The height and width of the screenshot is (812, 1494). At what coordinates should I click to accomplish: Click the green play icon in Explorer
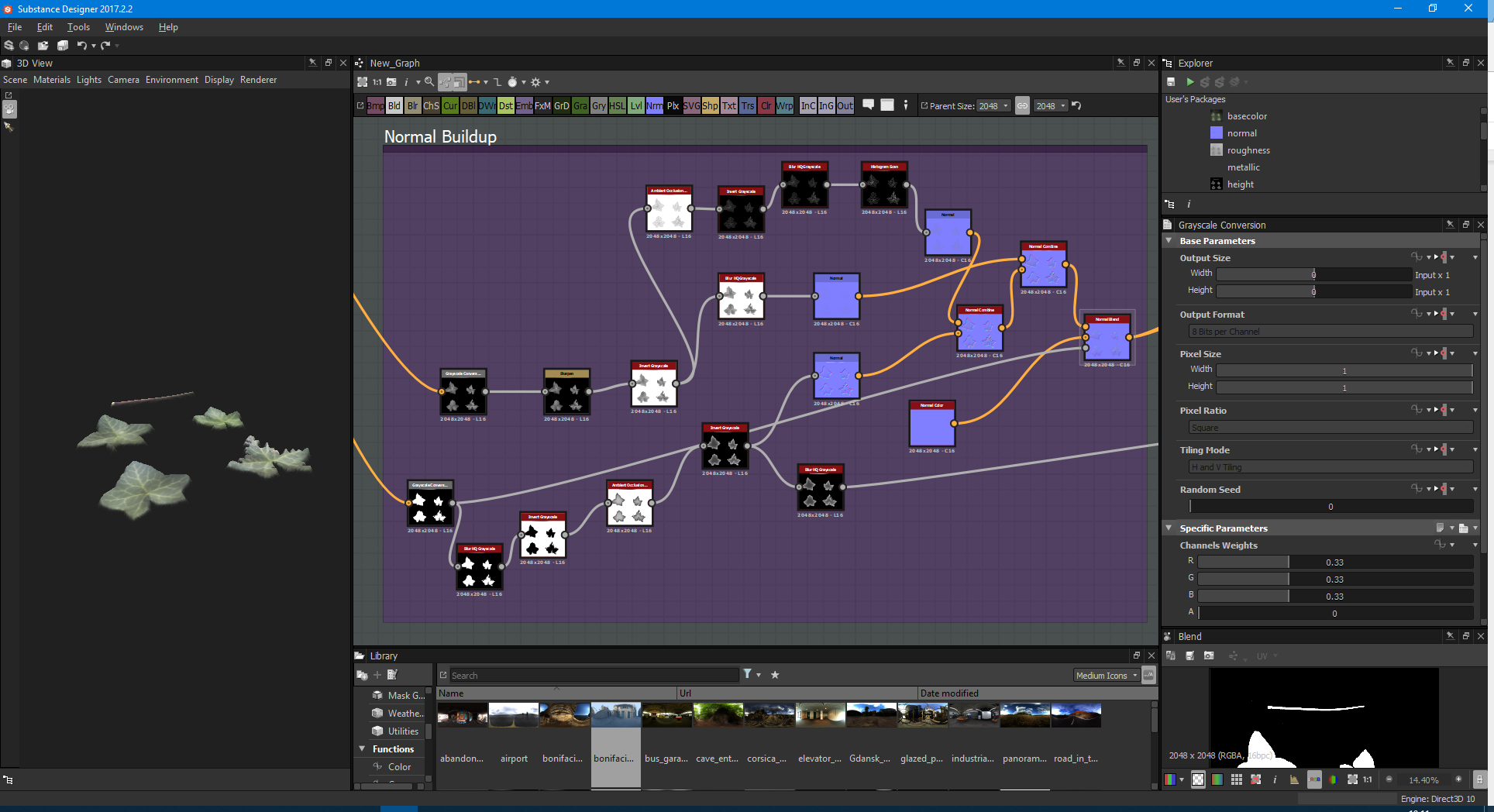tap(1190, 82)
